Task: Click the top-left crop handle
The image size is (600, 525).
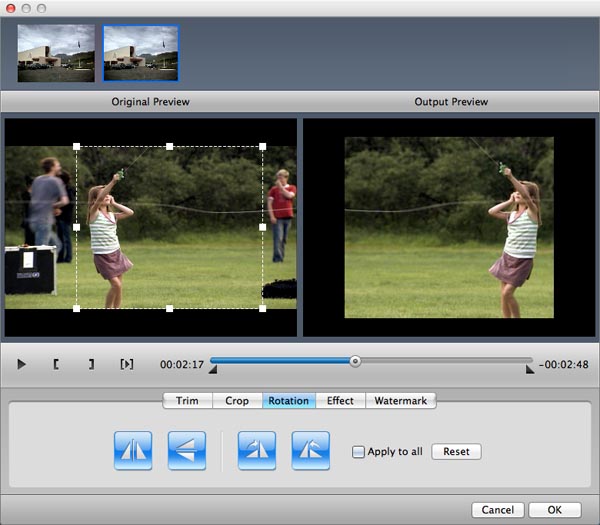Action: (77, 147)
